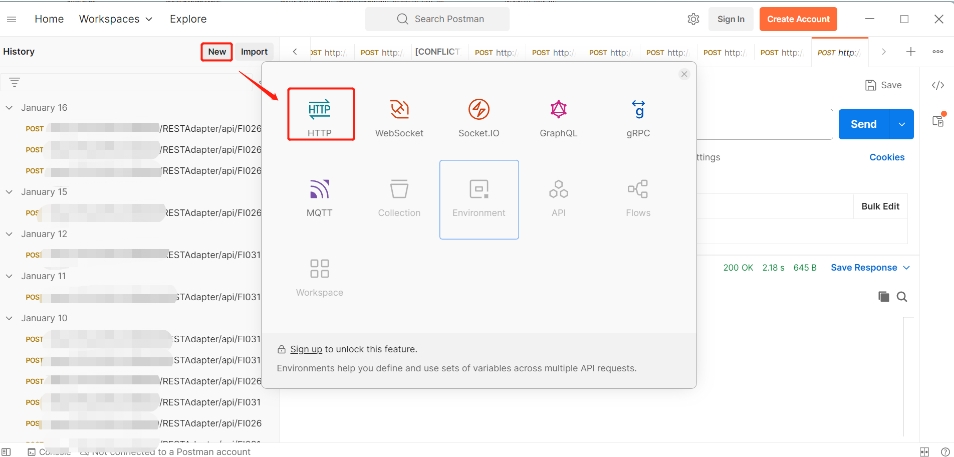The width and height of the screenshot is (954, 457).
Task: Close the new-item dialog with X
Action: (684, 74)
